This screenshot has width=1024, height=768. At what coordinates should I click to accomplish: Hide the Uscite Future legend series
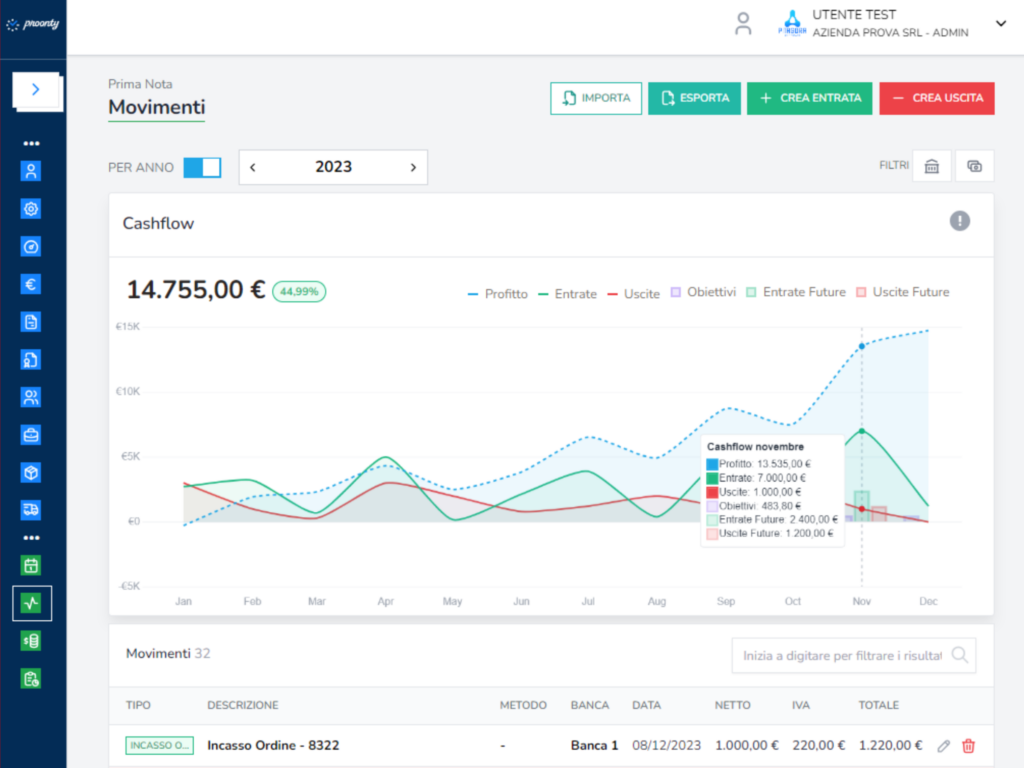pos(901,292)
